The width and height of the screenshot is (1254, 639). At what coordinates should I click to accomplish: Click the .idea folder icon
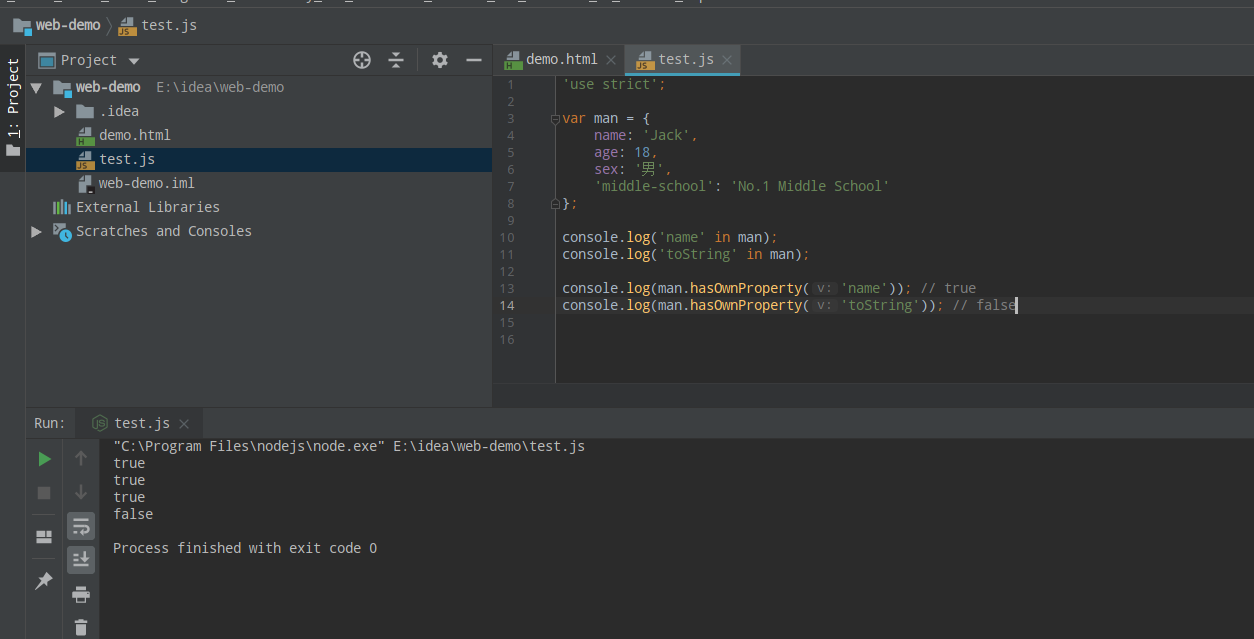click(85, 111)
